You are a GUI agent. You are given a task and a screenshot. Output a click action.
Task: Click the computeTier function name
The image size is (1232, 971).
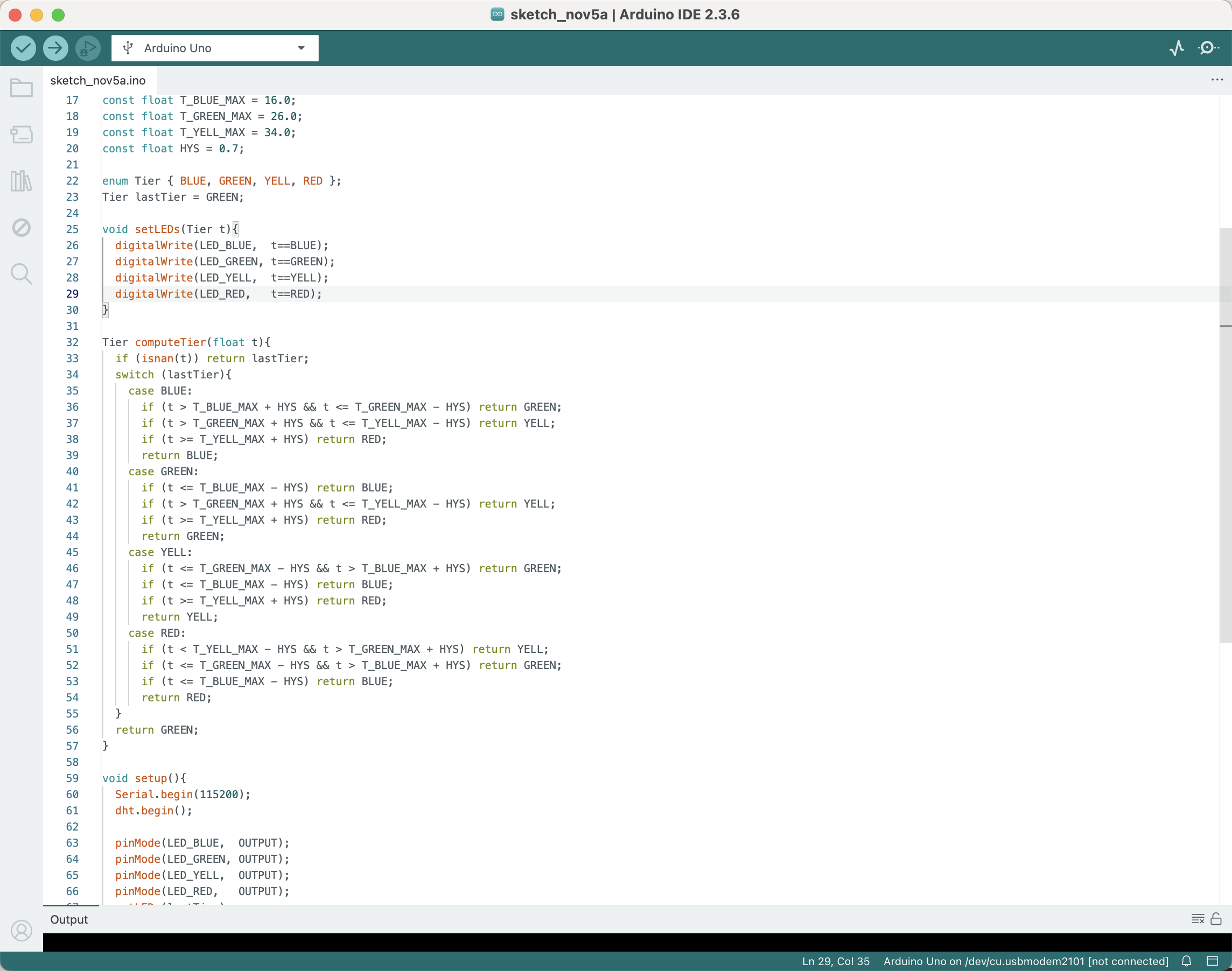coord(170,343)
